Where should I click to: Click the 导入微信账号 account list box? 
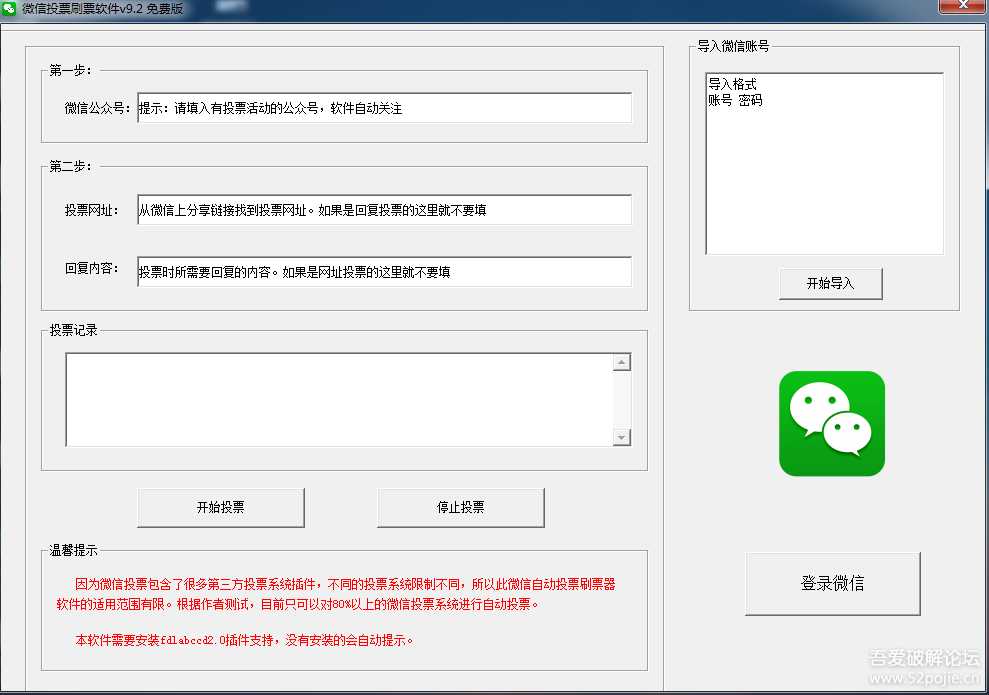point(824,163)
